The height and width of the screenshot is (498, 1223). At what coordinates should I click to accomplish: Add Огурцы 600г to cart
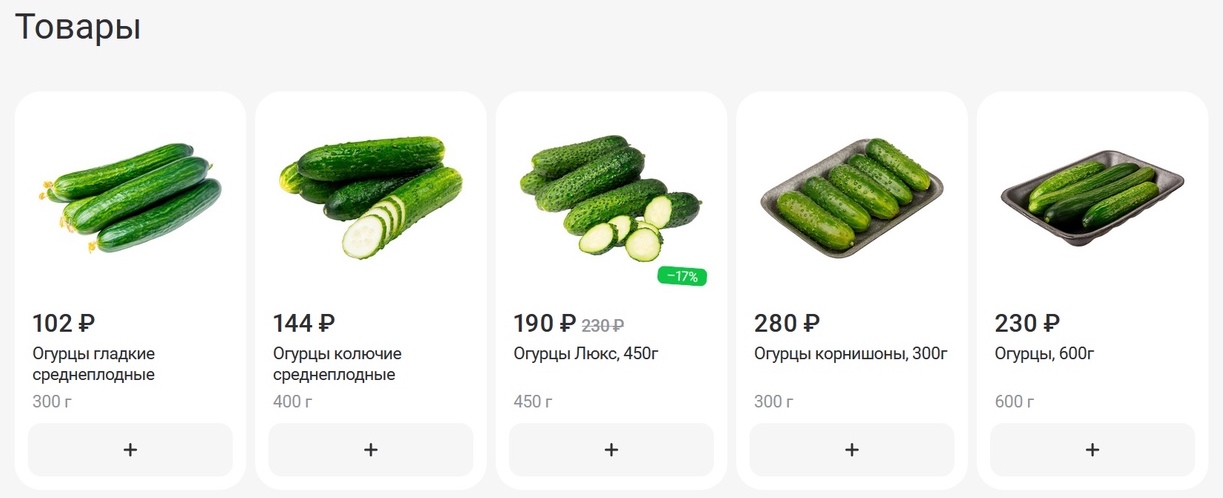[1092, 450]
